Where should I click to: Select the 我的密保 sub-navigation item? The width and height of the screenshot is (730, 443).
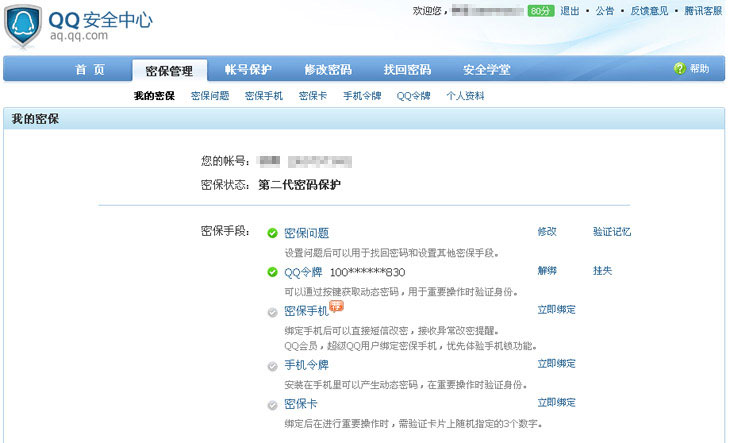[x=154, y=96]
